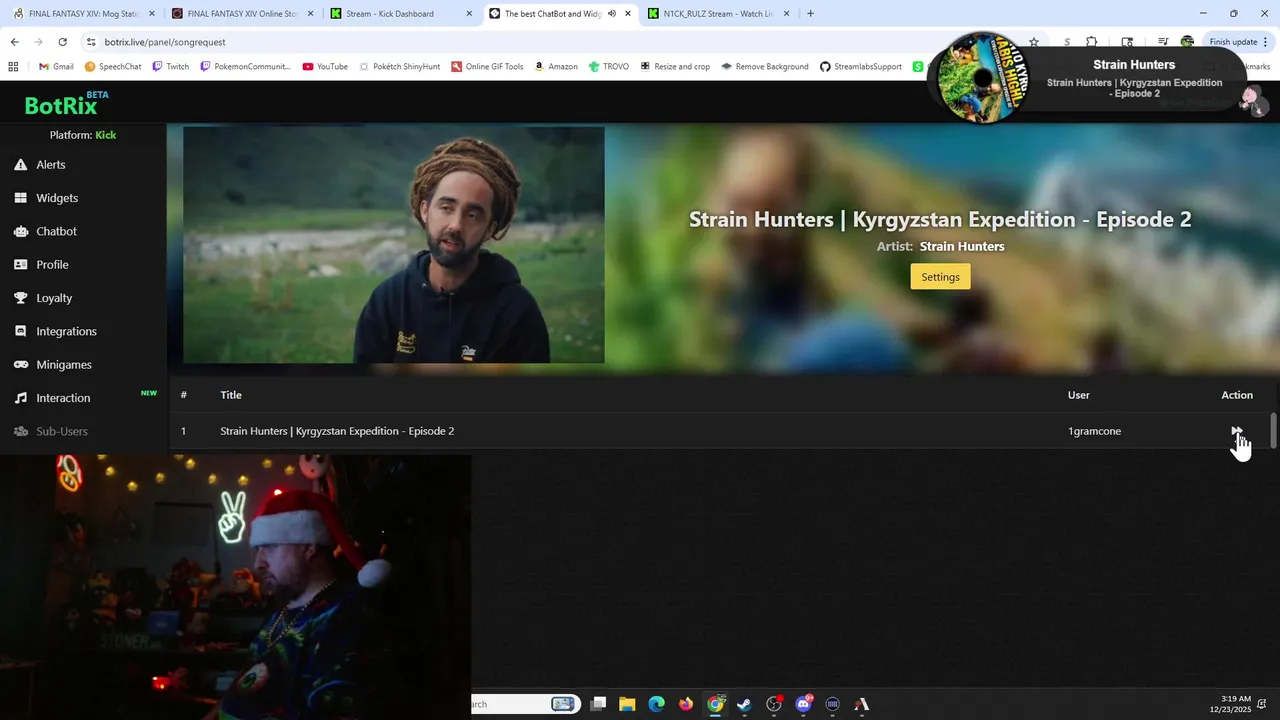Open File Explorer from the taskbar

tap(627, 704)
